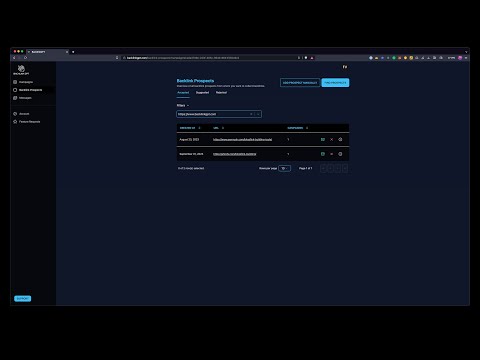This screenshot has height=360, width=480.
Task: Click red reject X in August row
Action: coord(331,140)
